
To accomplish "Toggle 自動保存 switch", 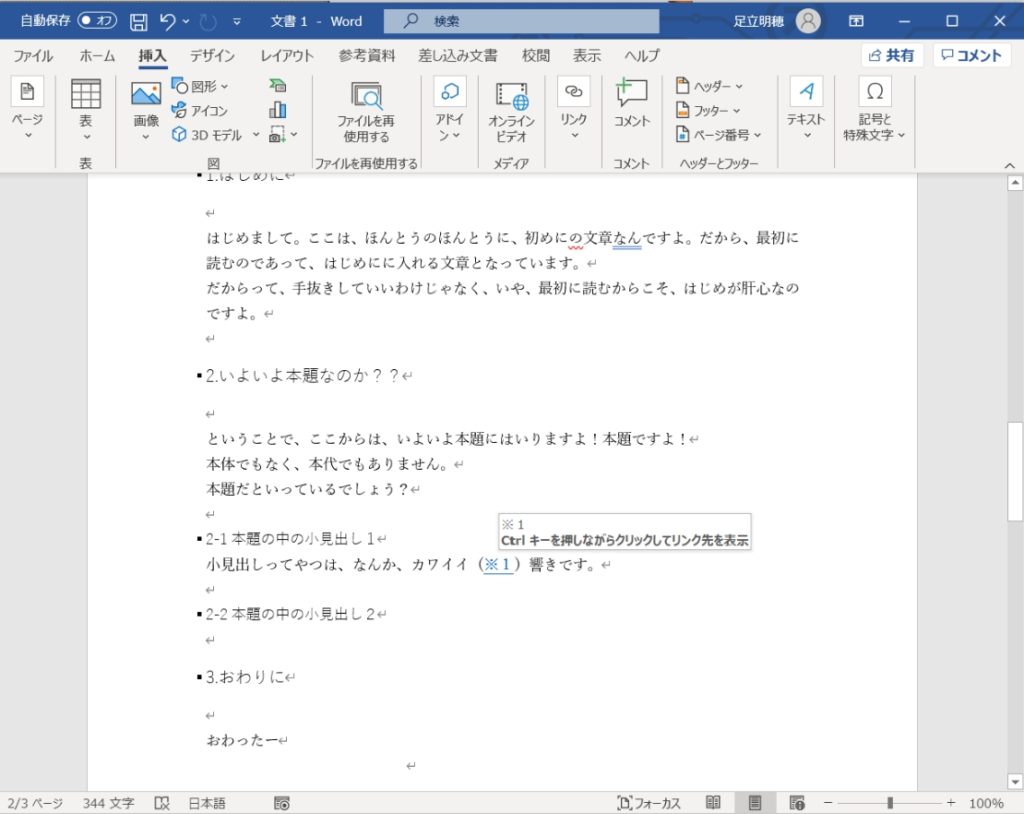I will tap(97, 21).
